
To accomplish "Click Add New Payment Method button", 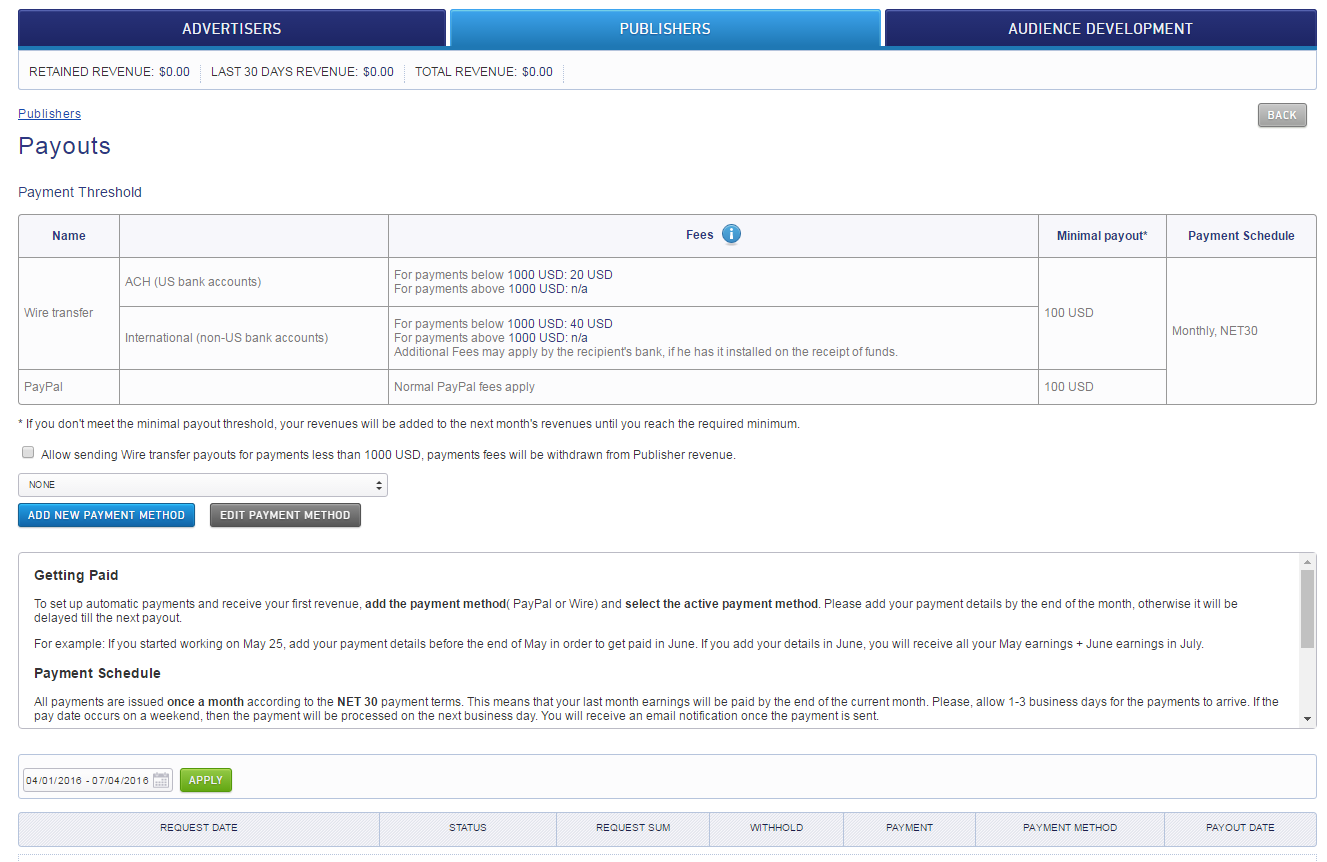I will [x=106, y=515].
